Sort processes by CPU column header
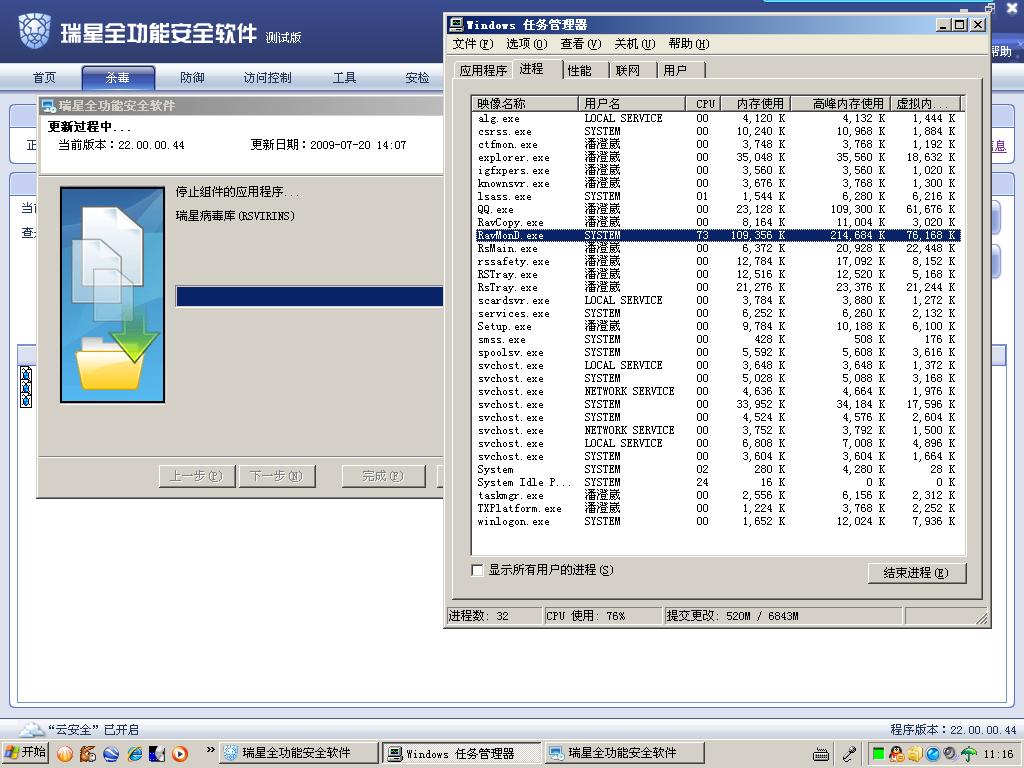Screen dimensions: 1024x768 [704, 104]
